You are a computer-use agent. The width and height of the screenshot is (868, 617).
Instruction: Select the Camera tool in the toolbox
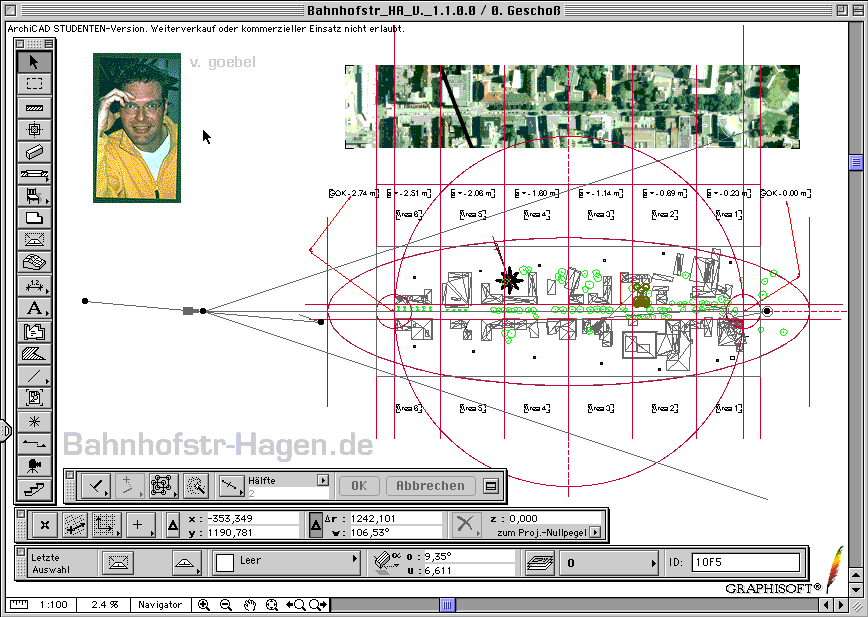coord(35,465)
